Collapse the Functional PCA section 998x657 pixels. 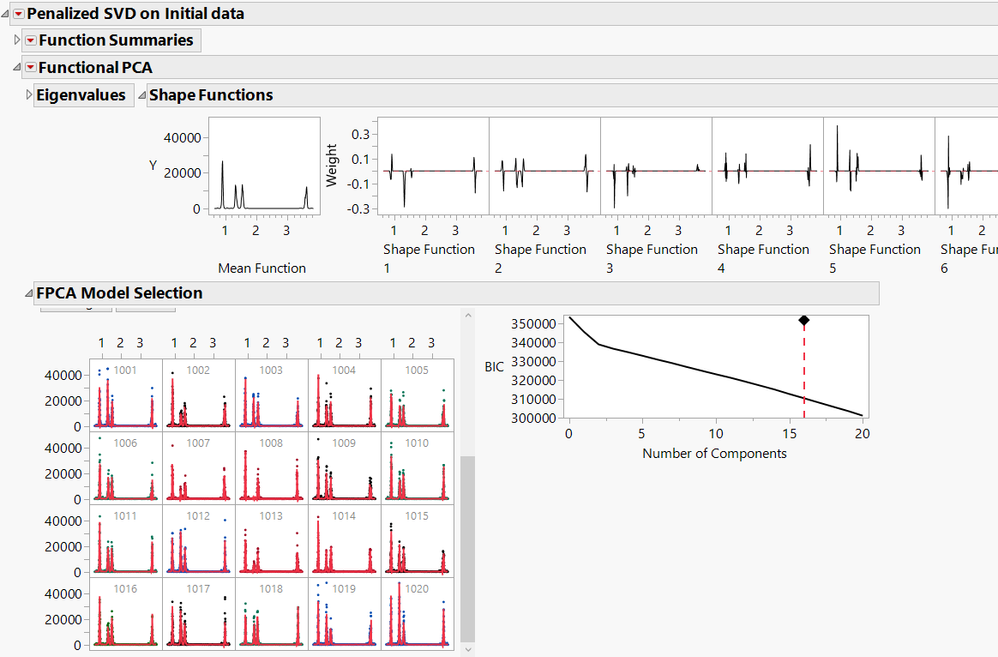(x=17, y=67)
